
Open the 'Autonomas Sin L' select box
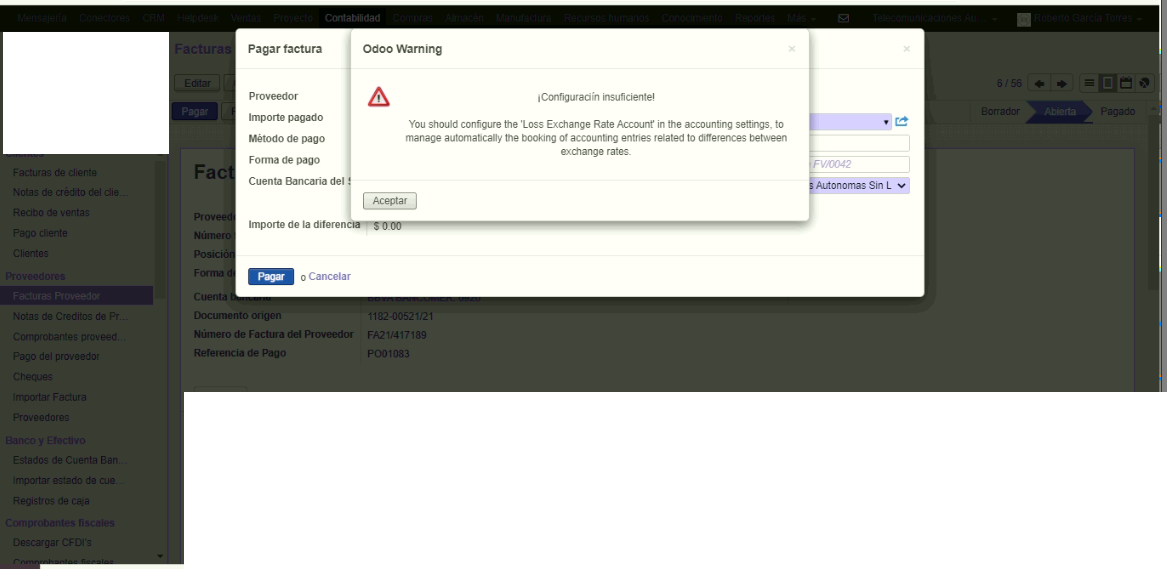[859, 185]
